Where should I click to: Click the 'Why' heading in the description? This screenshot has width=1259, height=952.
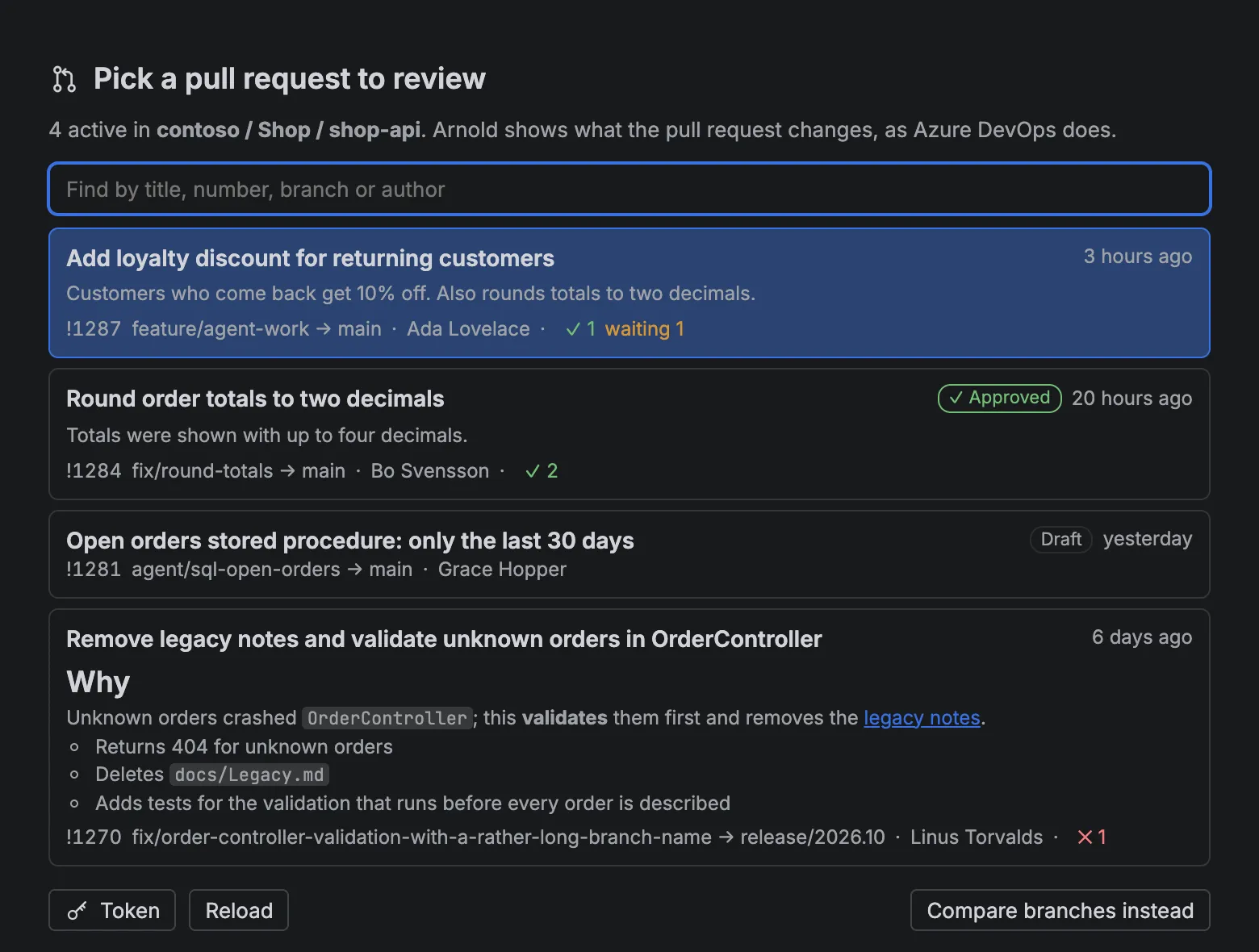pyautogui.click(x=98, y=683)
